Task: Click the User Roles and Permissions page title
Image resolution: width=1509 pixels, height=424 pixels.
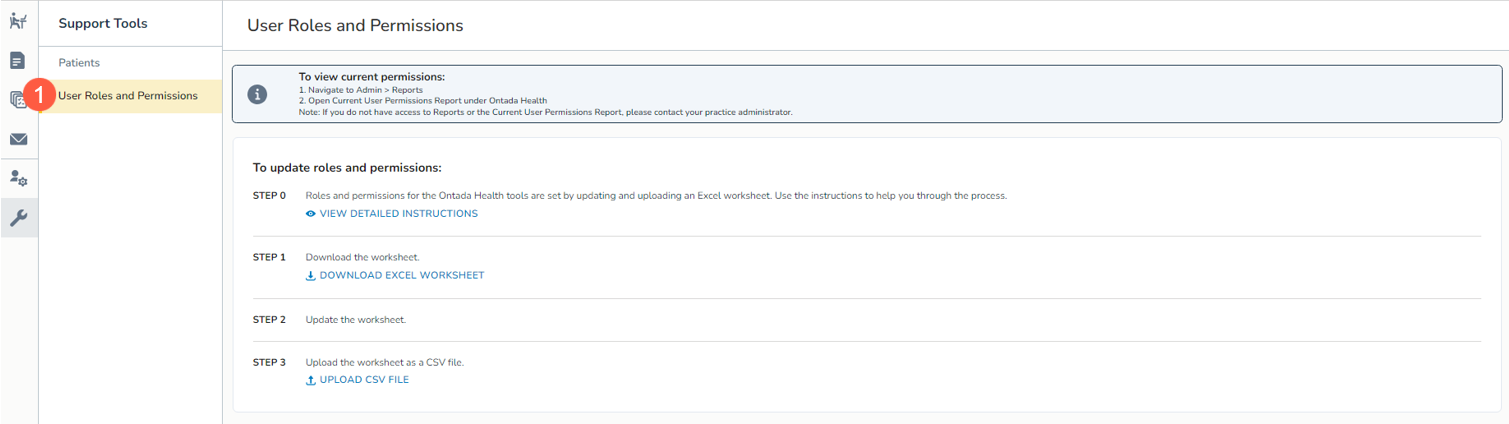Action: (x=355, y=26)
